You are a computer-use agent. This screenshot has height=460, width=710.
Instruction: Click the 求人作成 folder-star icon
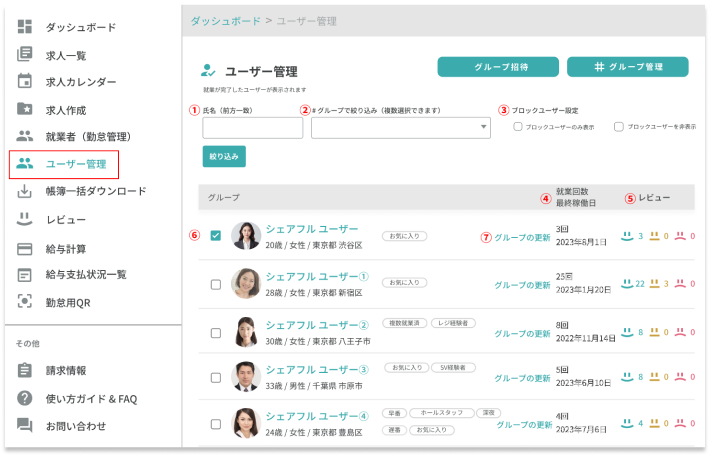click(x=25, y=108)
